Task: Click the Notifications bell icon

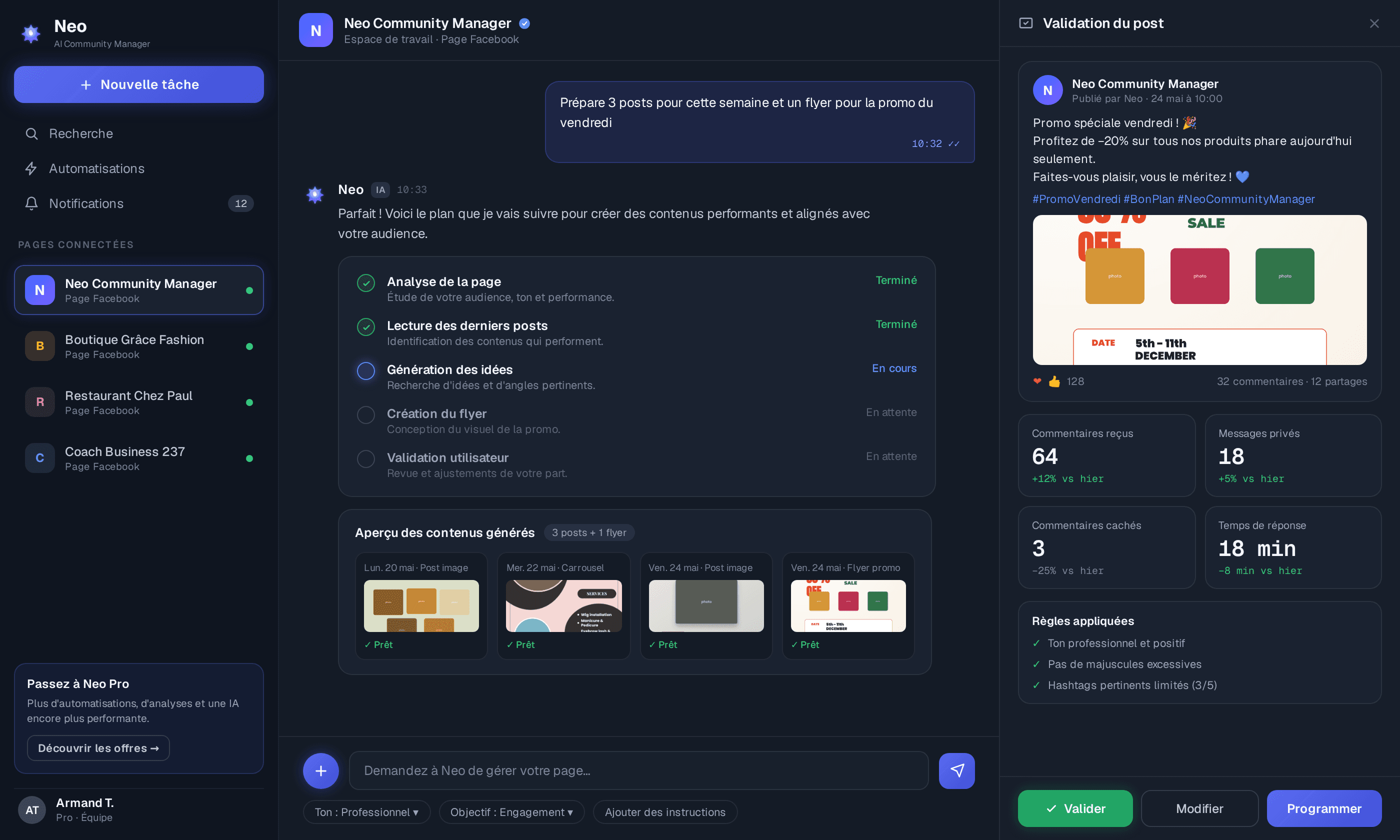Action: pos(31,204)
